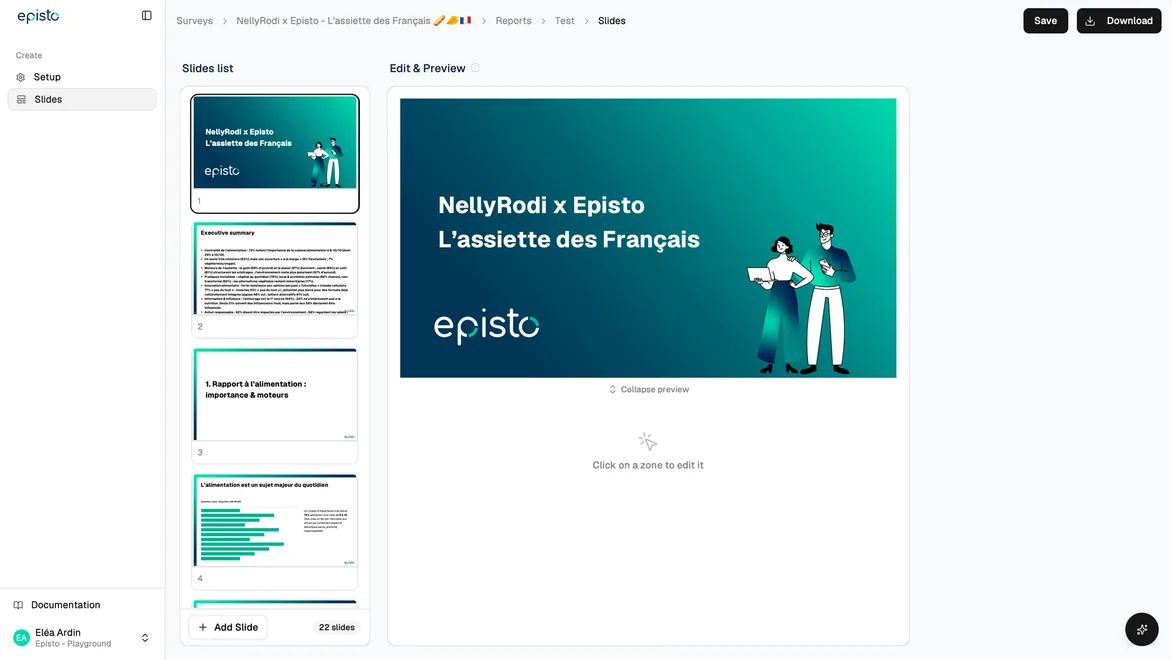Go to Surveys breadcrumb
Viewport: 1172px width, 660px height.
click(194, 21)
